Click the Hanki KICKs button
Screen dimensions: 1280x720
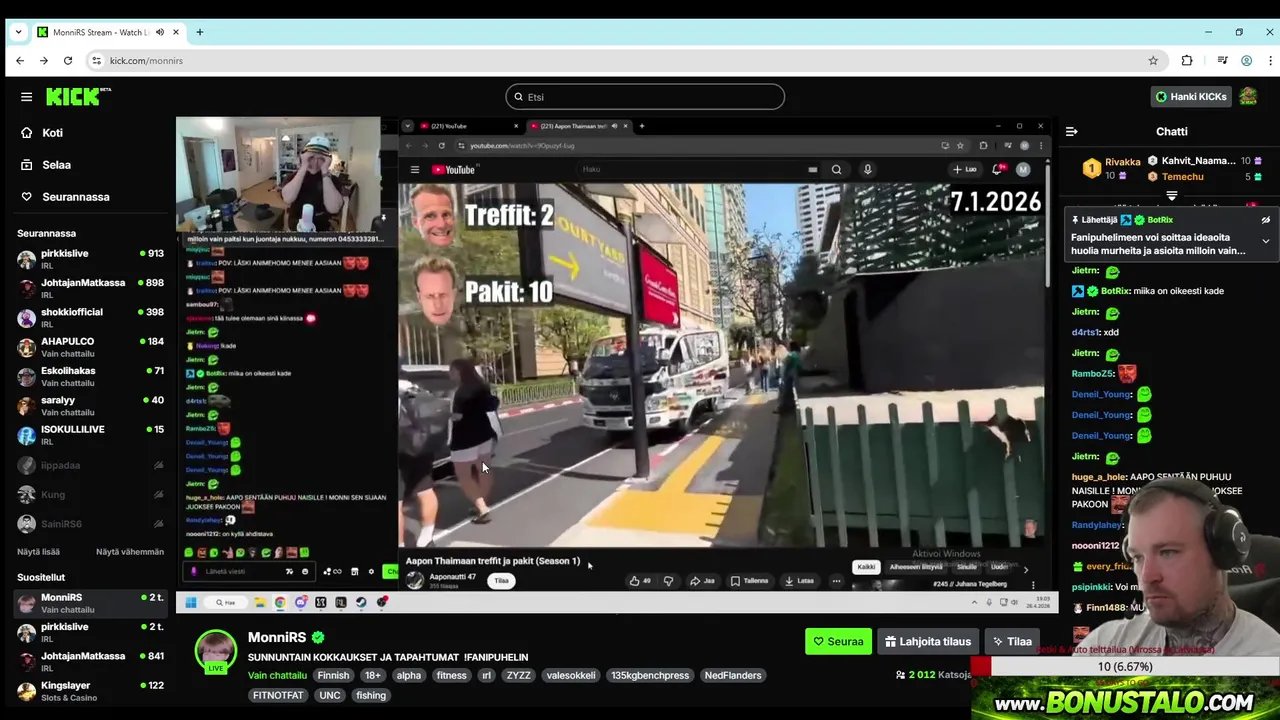click(1191, 97)
